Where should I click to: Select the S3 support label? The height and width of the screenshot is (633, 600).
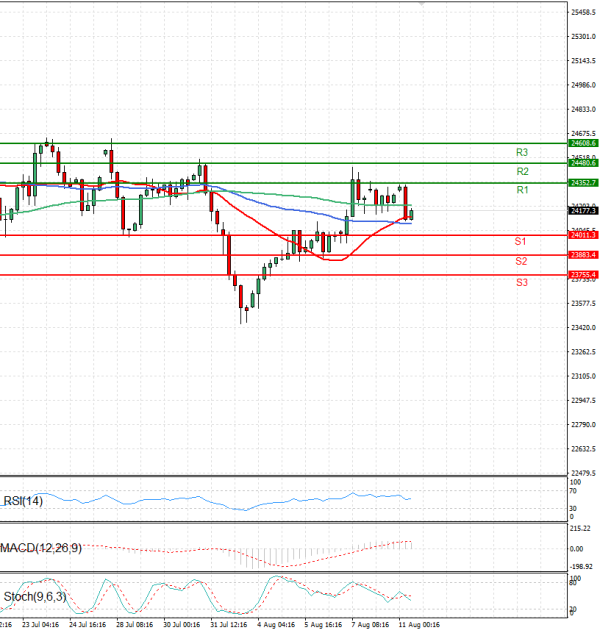pos(521,283)
